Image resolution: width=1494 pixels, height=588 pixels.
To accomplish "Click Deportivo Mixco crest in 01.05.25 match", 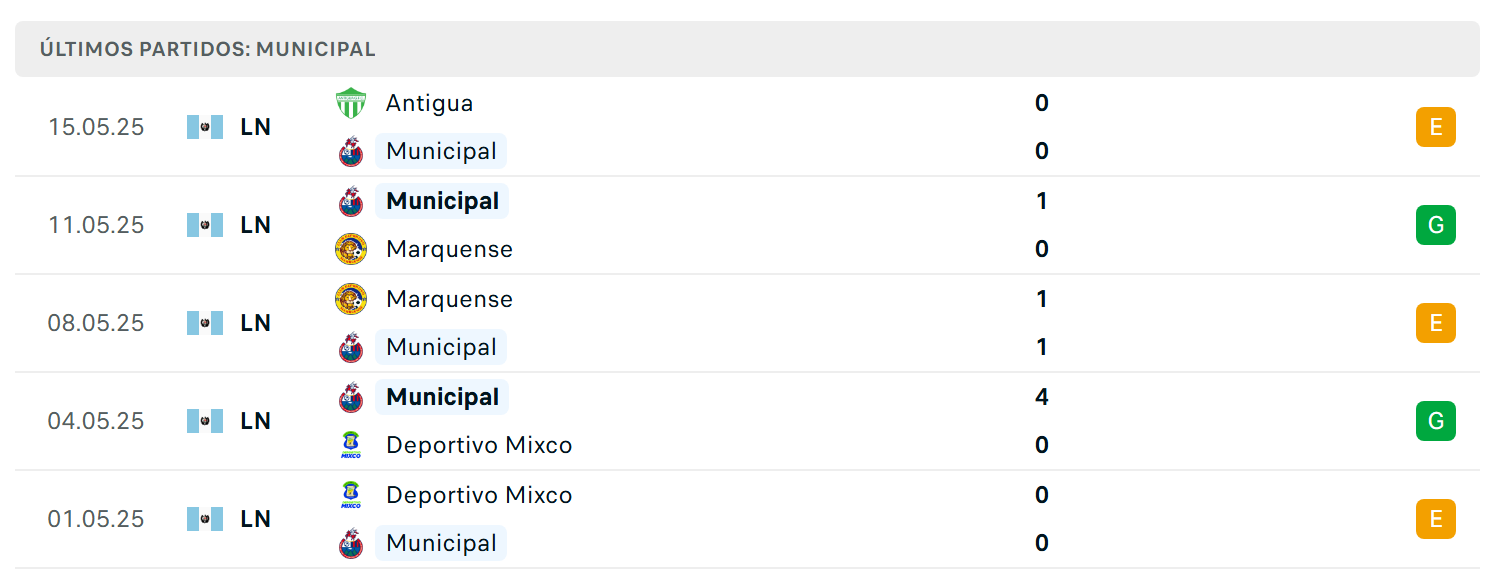I will [x=351, y=495].
